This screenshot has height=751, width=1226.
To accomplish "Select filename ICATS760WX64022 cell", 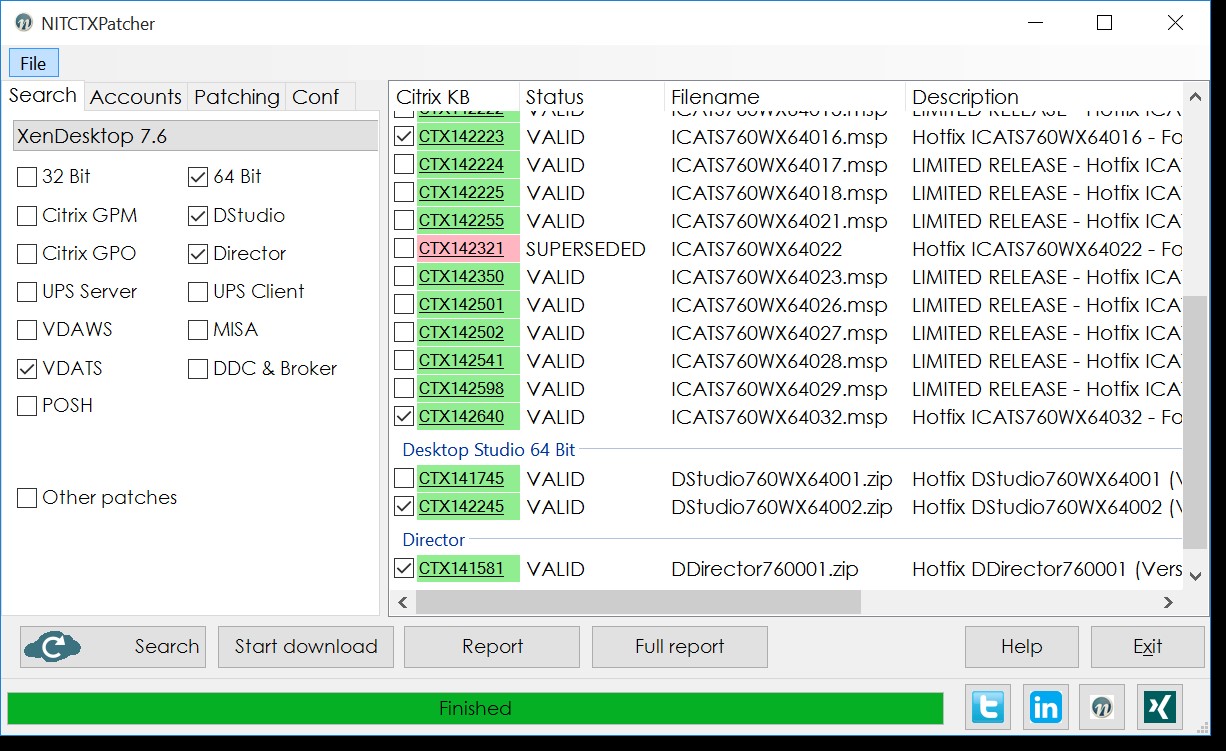I will click(x=757, y=249).
